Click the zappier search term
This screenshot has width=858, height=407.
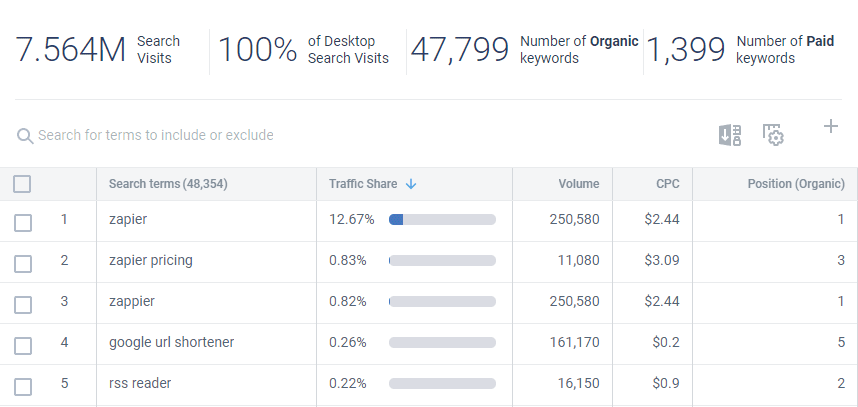[x=132, y=301]
